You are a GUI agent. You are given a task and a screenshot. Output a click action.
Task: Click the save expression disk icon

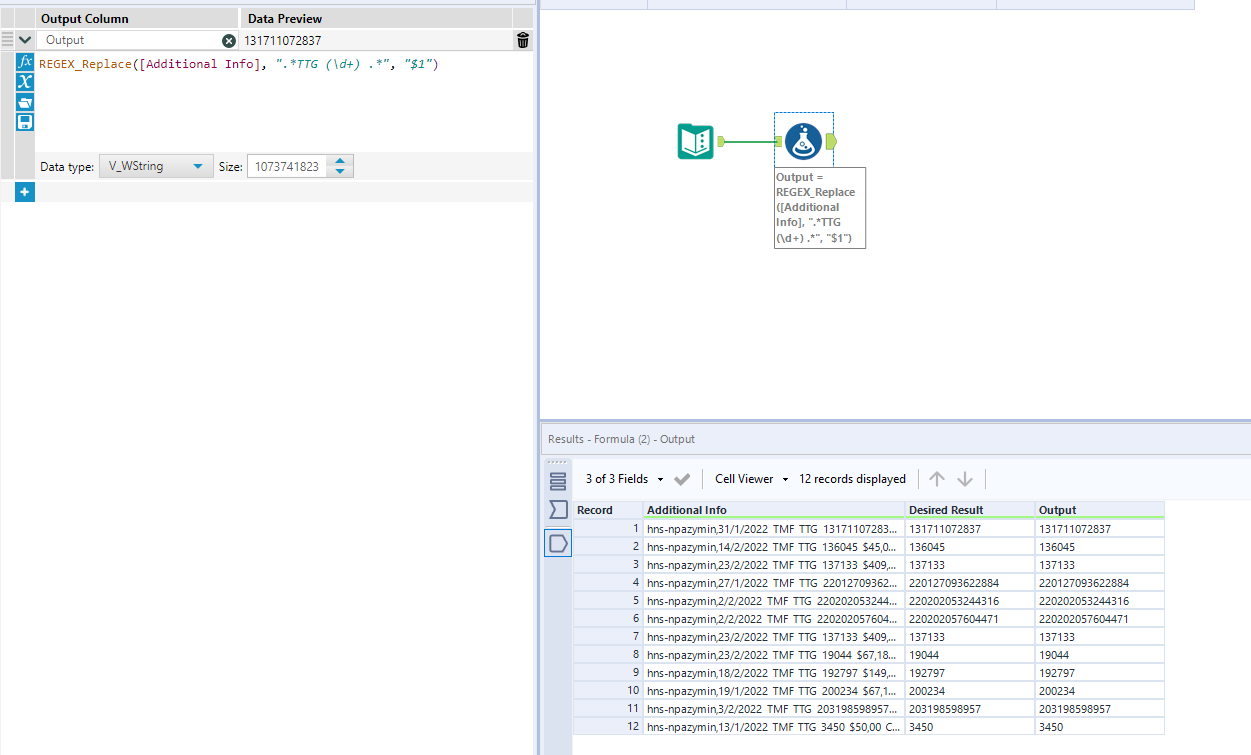26,122
